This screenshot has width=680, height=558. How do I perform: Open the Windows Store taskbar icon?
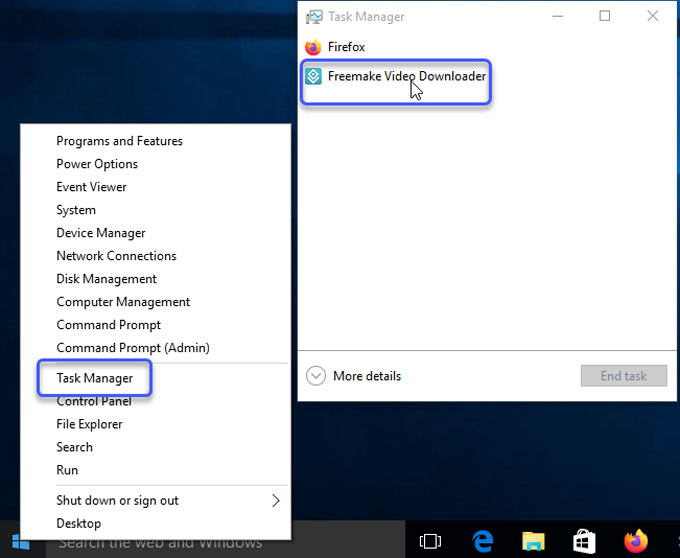(x=584, y=542)
